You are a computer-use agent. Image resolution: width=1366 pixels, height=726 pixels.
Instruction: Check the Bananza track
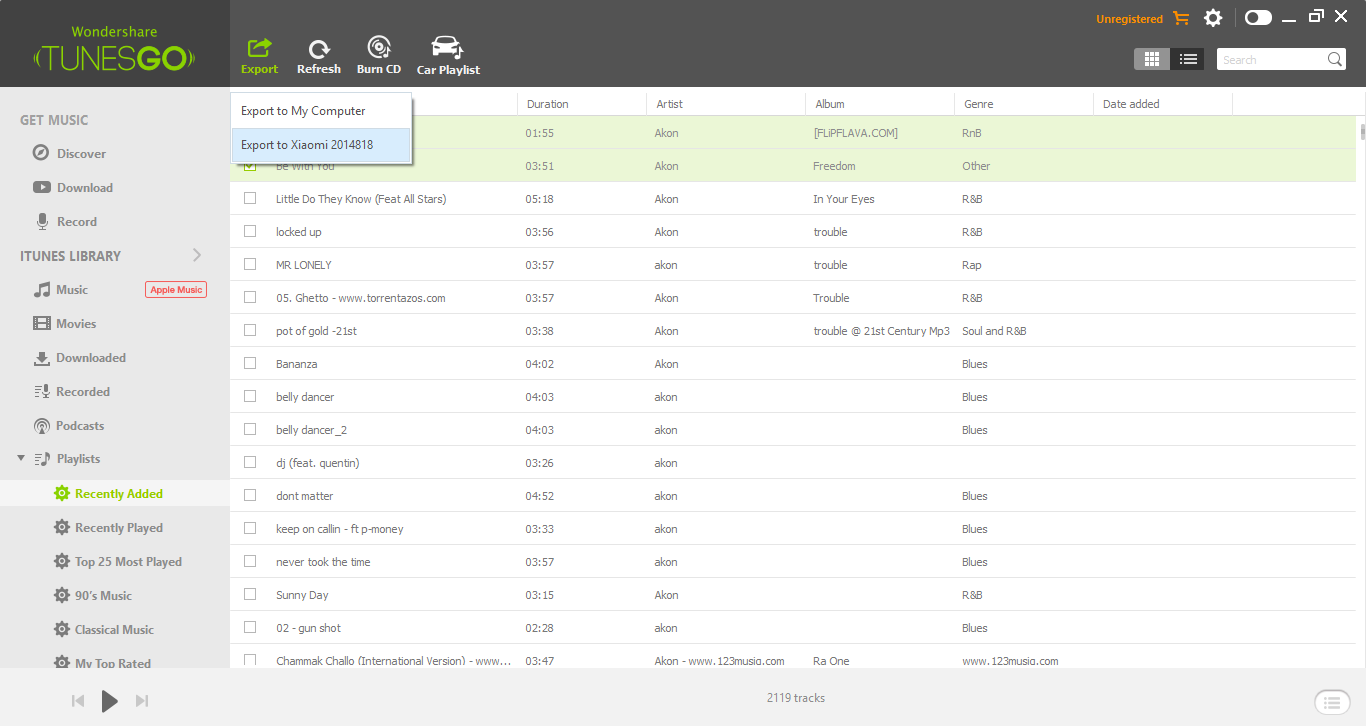point(250,364)
